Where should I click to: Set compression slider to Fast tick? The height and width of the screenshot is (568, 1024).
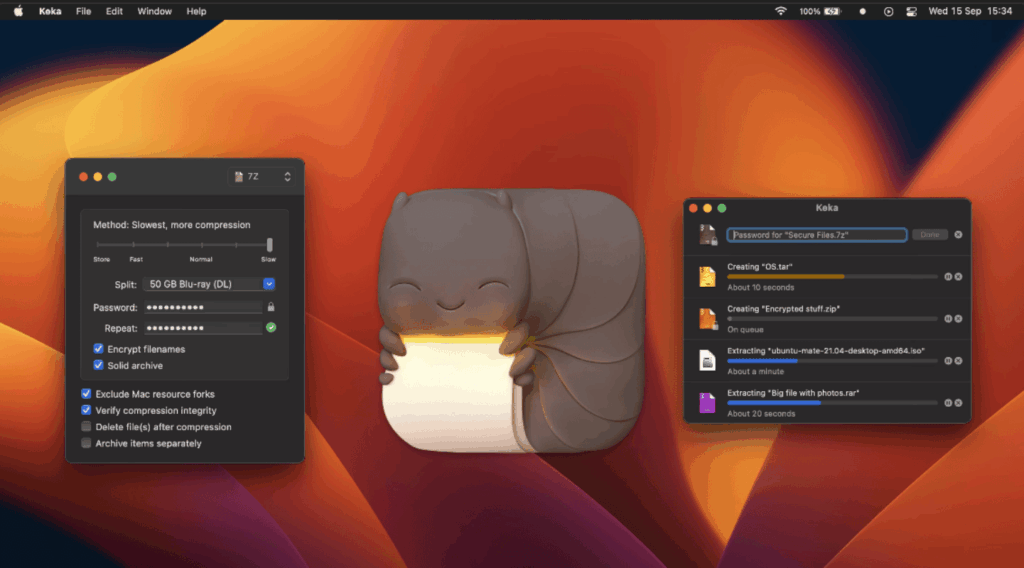[134, 245]
